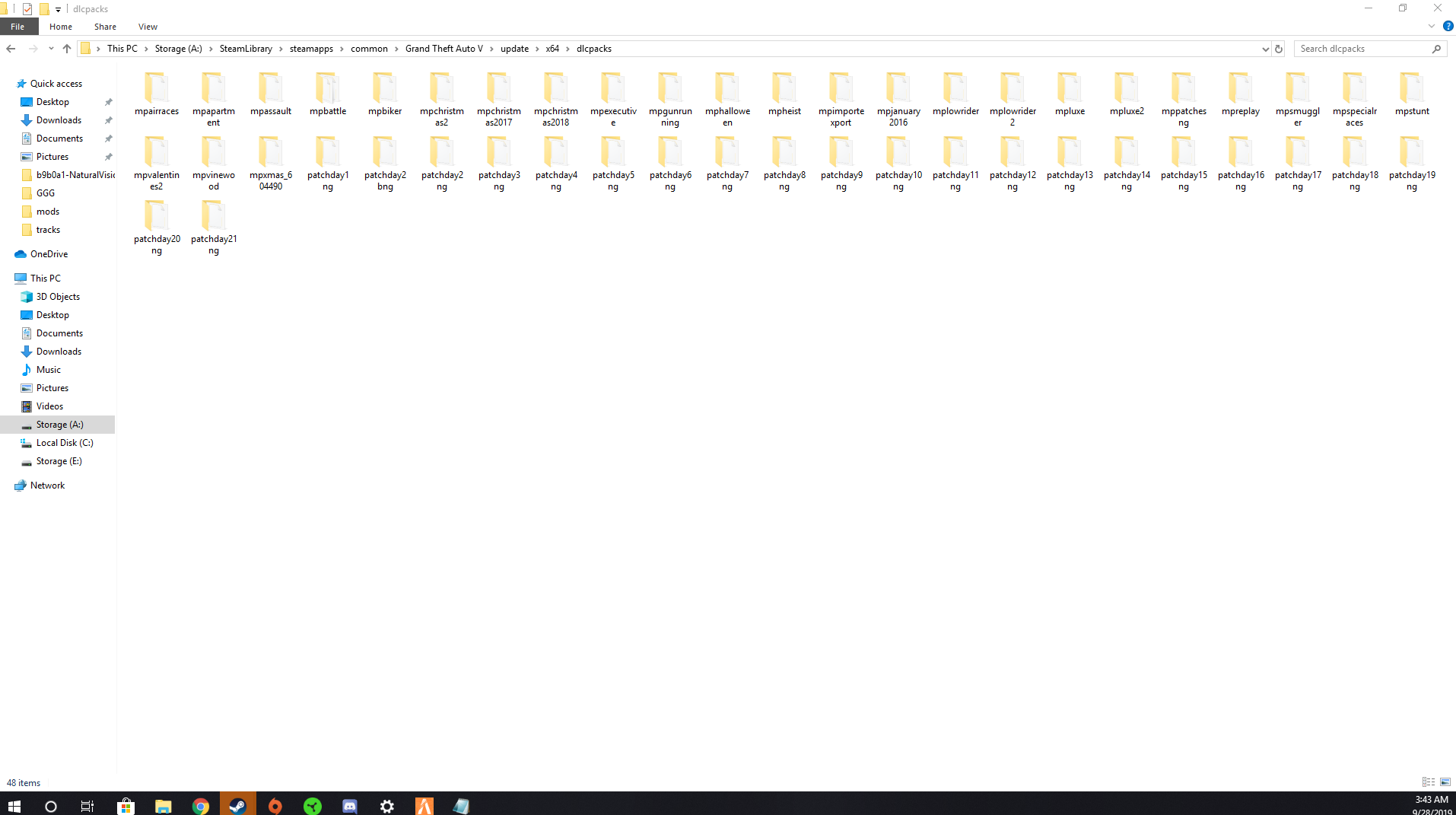Screen dimensions: 1456x815
Task: Open Explorer help question mark
Action: (1448, 26)
